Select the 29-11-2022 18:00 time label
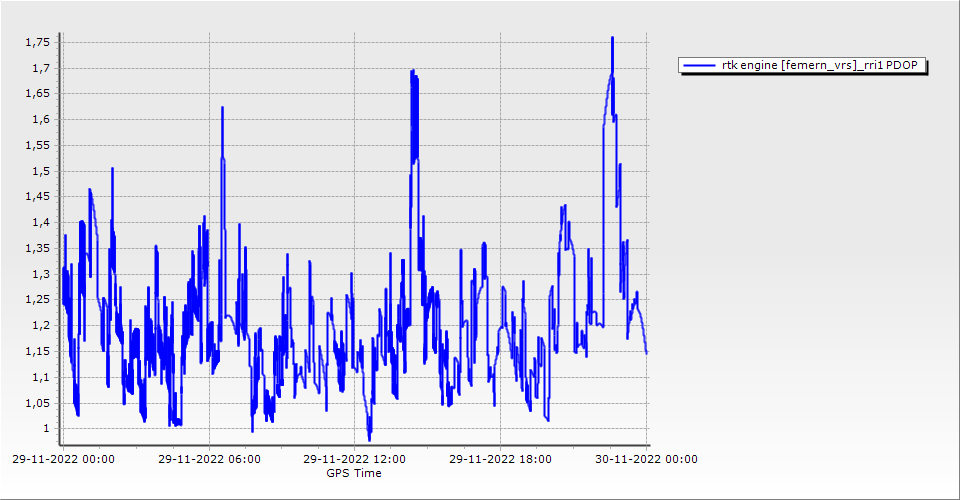The height and width of the screenshot is (500, 960). click(500, 459)
